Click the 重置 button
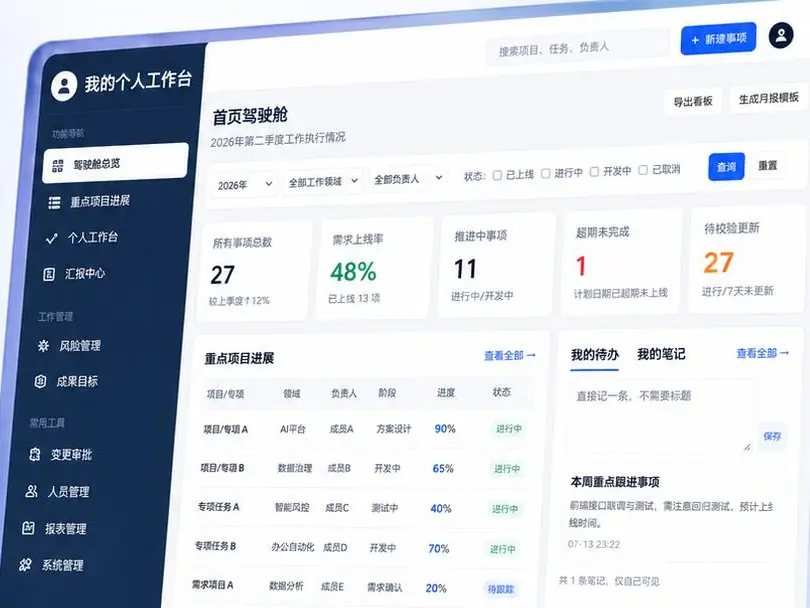The width and height of the screenshot is (810, 608). click(767, 165)
